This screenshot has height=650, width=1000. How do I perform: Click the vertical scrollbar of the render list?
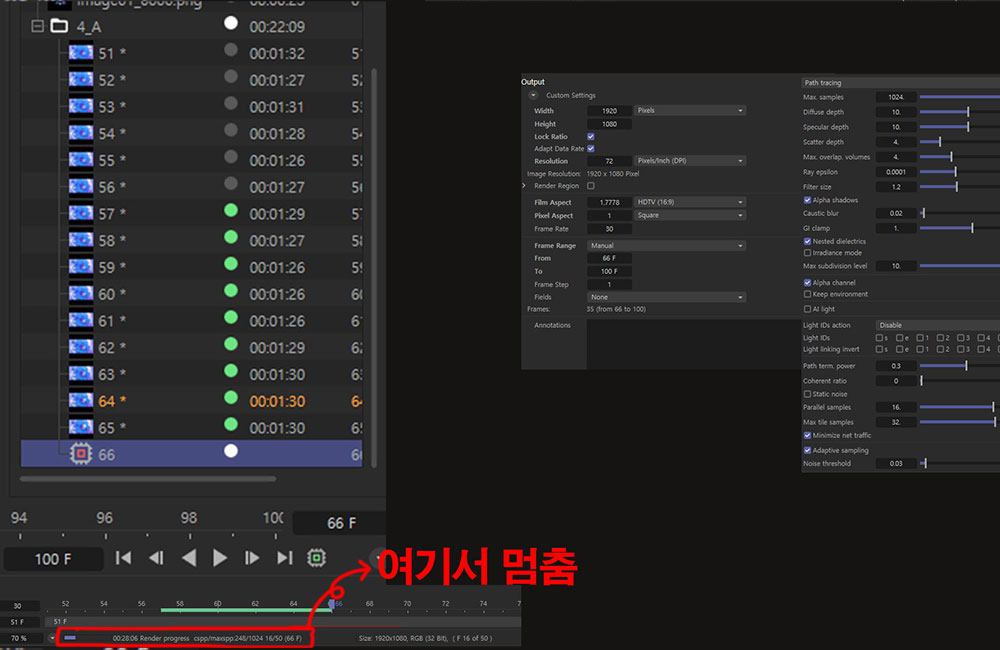(x=374, y=268)
